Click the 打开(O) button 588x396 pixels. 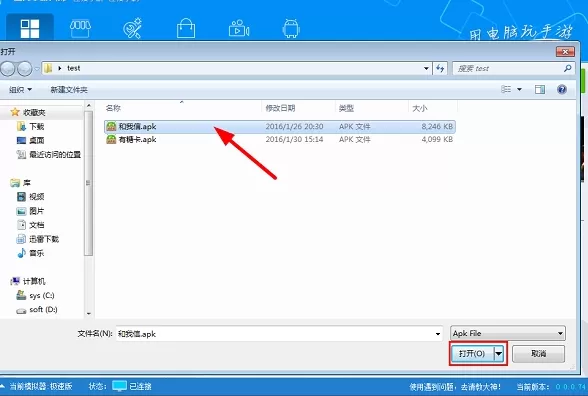[472, 353]
